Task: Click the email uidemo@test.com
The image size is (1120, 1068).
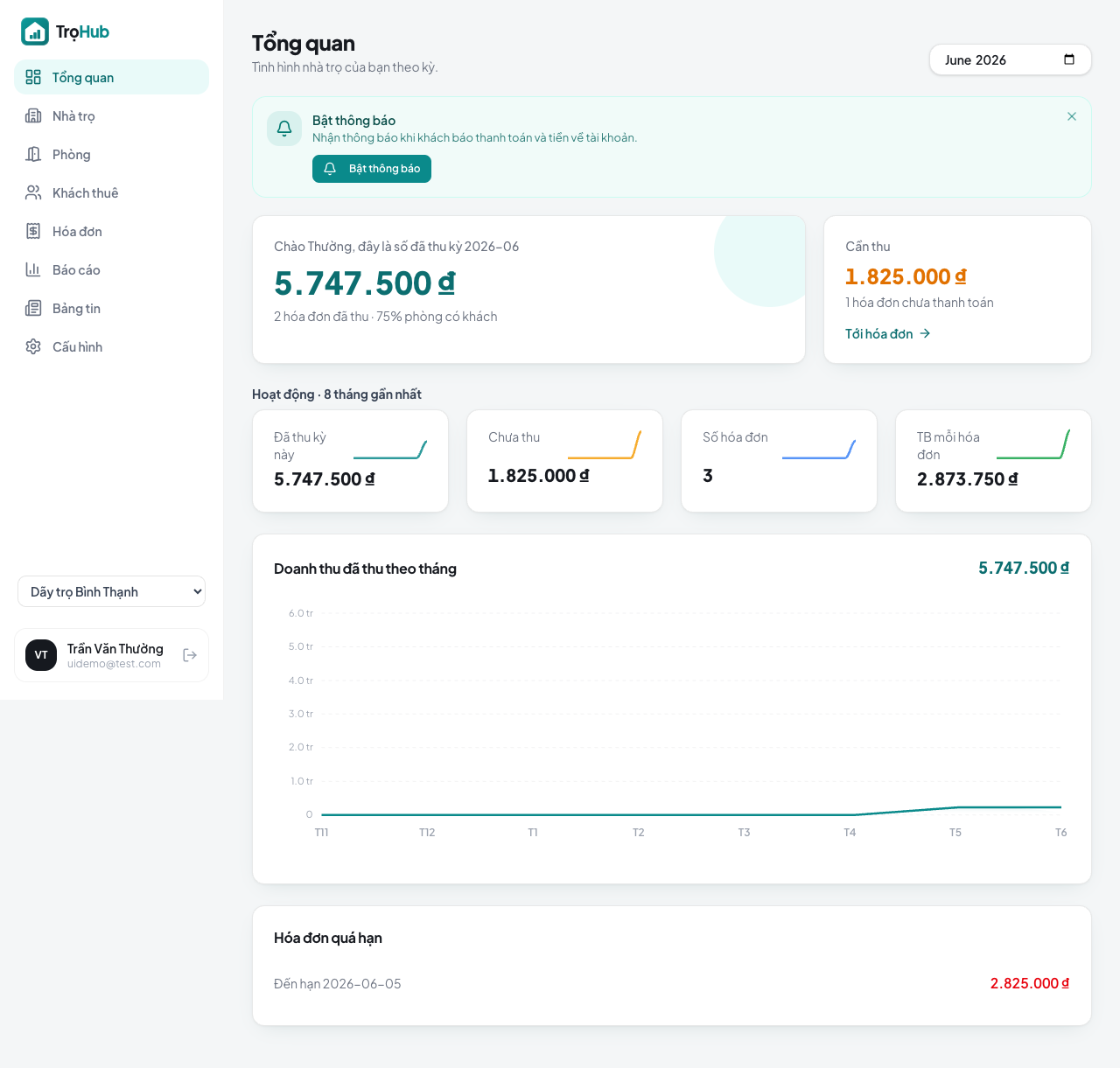Action: tap(114, 664)
